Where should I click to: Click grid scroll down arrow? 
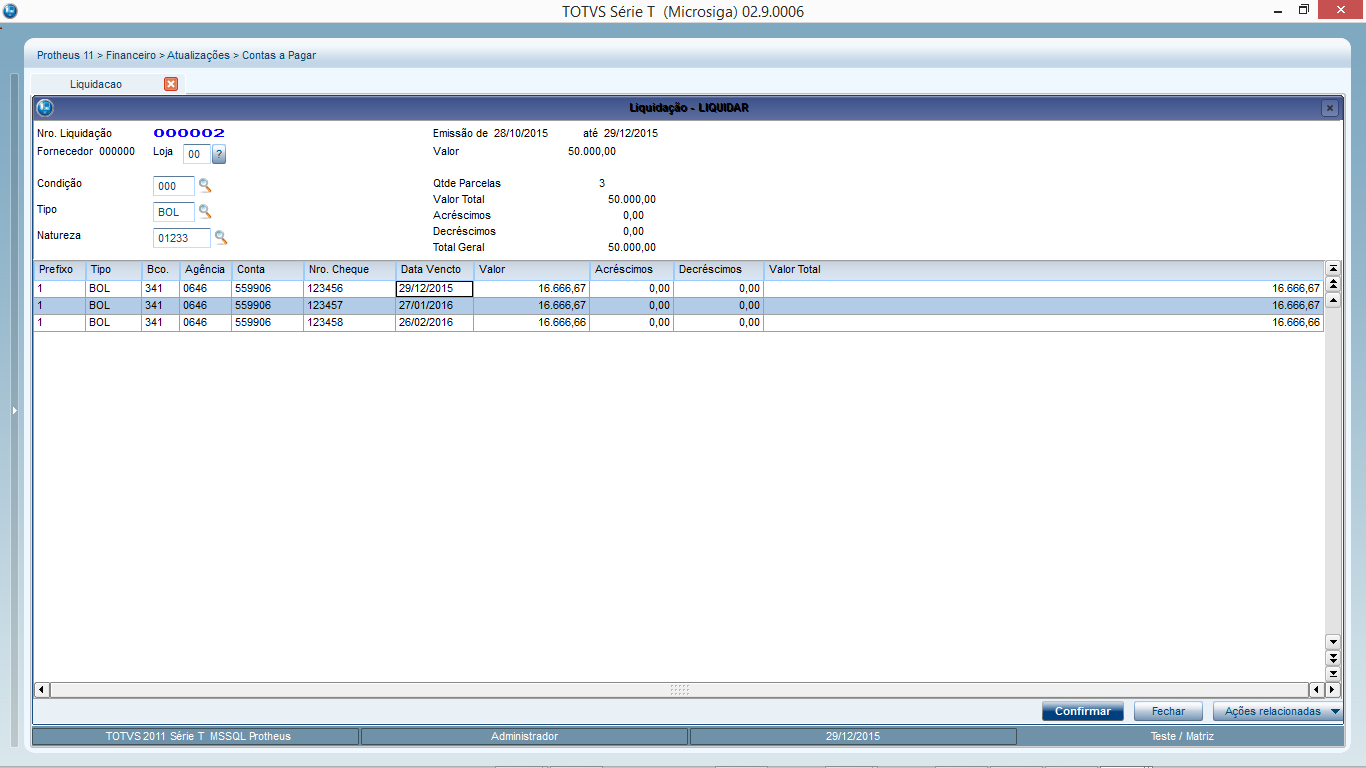1332,641
